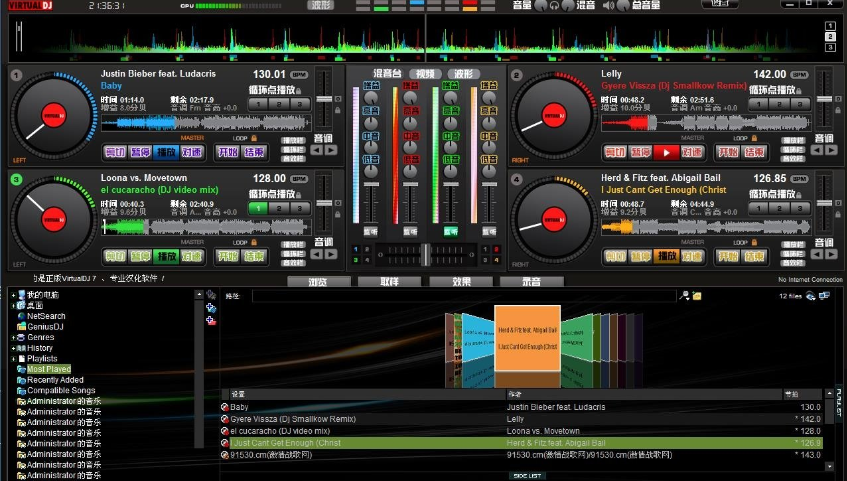This screenshot has width=847, height=481.
Task: Click the BPM tag on deck 1
Action: [x=299, y=75]
